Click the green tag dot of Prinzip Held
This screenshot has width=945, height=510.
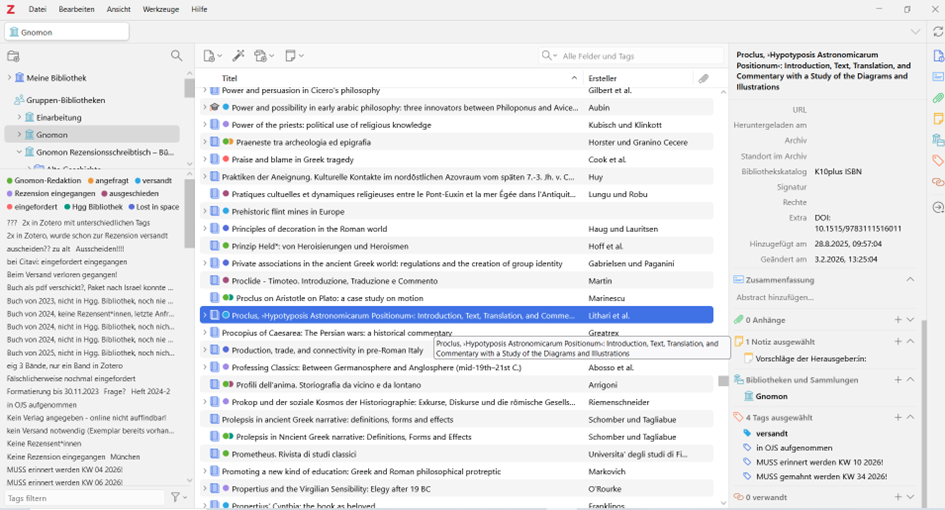pyautogui.click(x=226, y=246)
